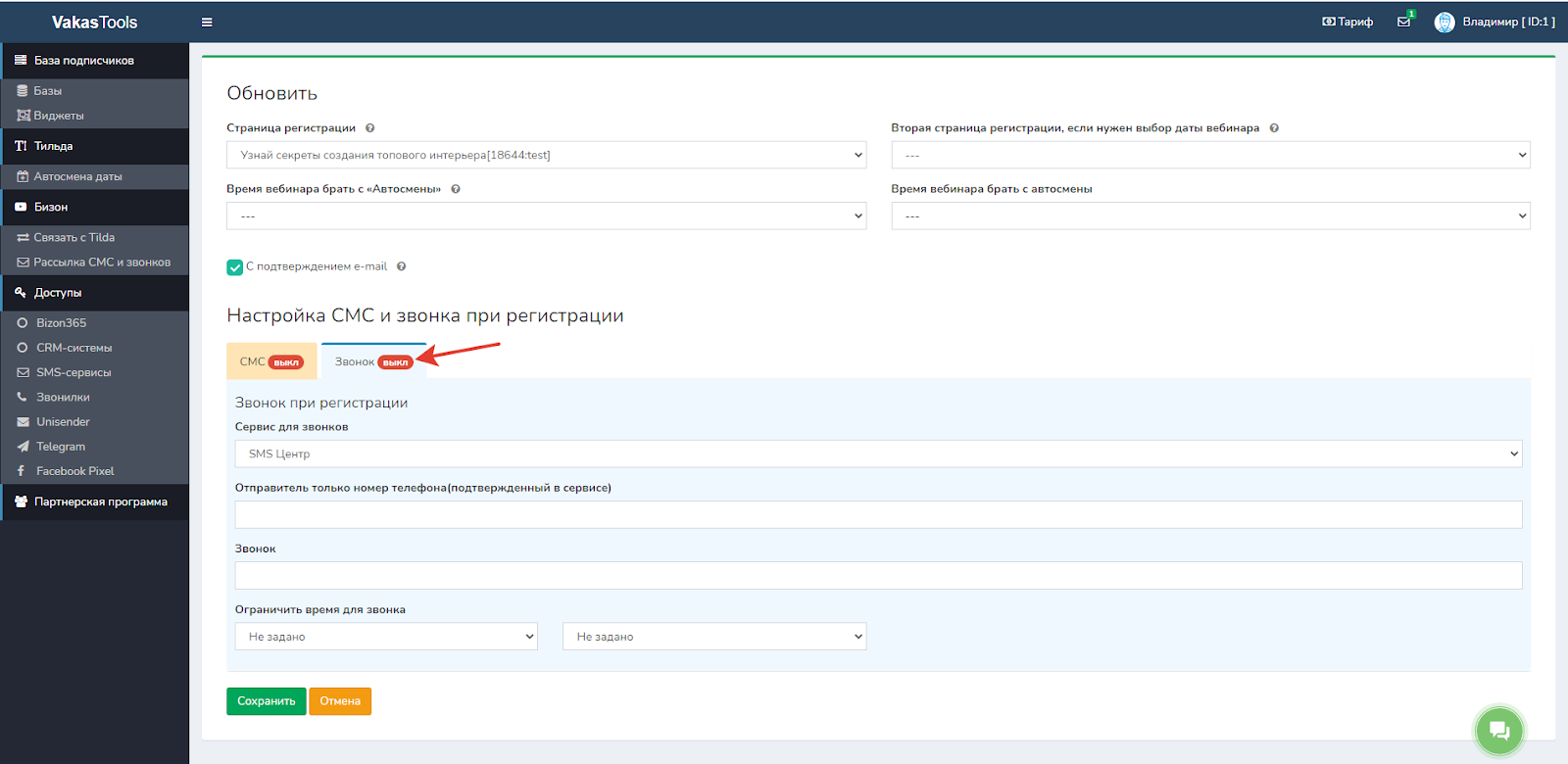Click the hamburger menu icon in header

click(207, 23)
